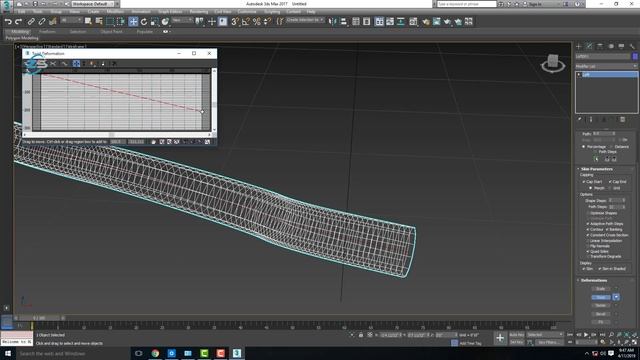Open the Modifiers menu
The image size is (640, 360).
(115, 12)
